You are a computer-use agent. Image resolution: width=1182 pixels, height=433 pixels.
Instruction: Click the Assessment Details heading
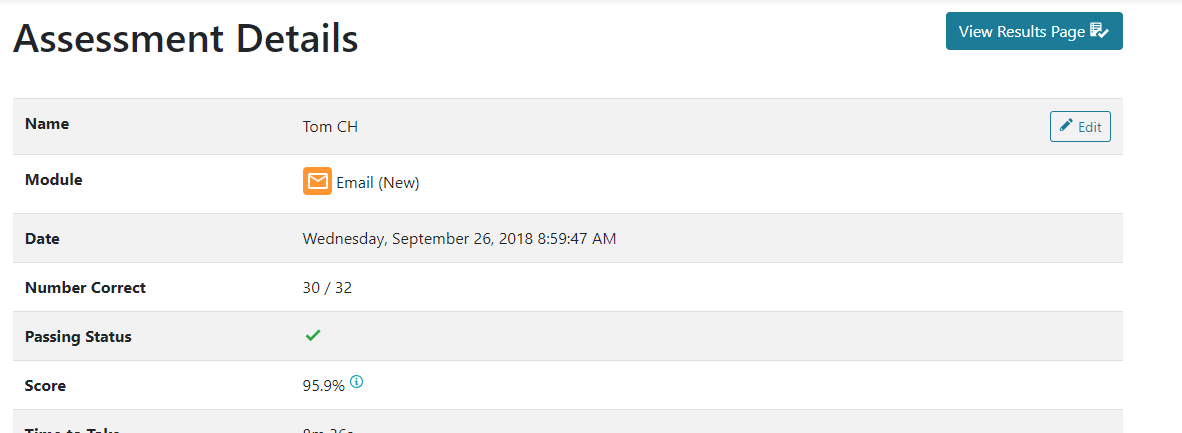185,38
